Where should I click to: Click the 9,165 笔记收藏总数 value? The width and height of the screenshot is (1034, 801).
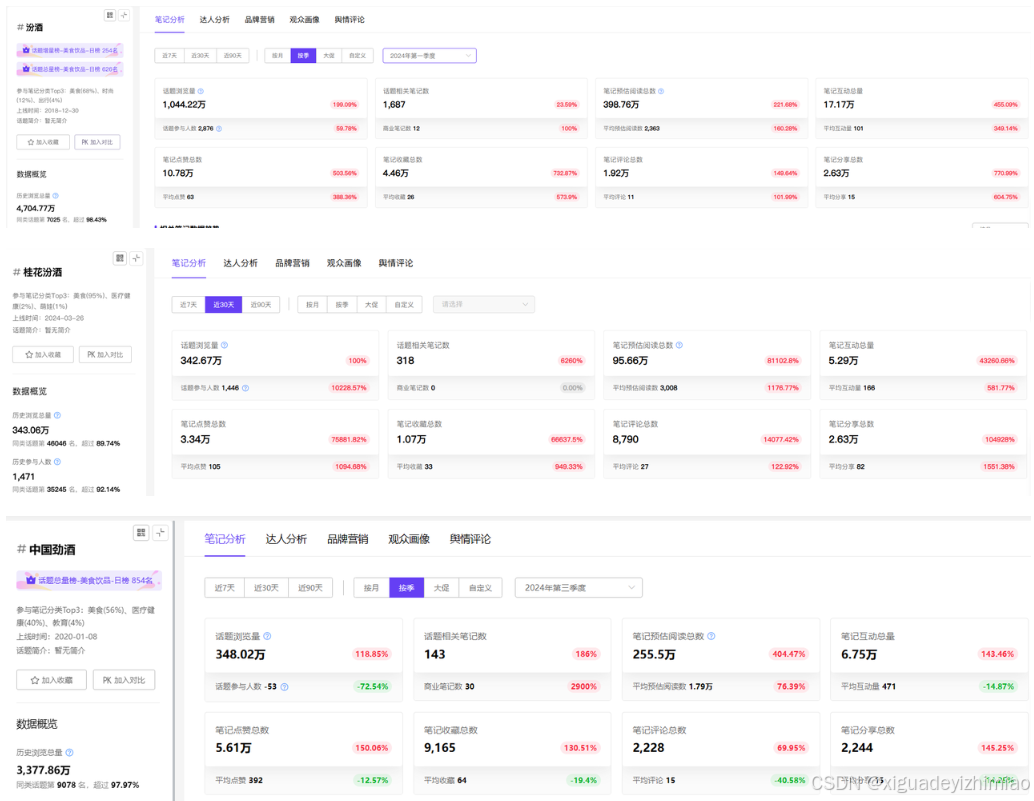click(x=440, y=748)
